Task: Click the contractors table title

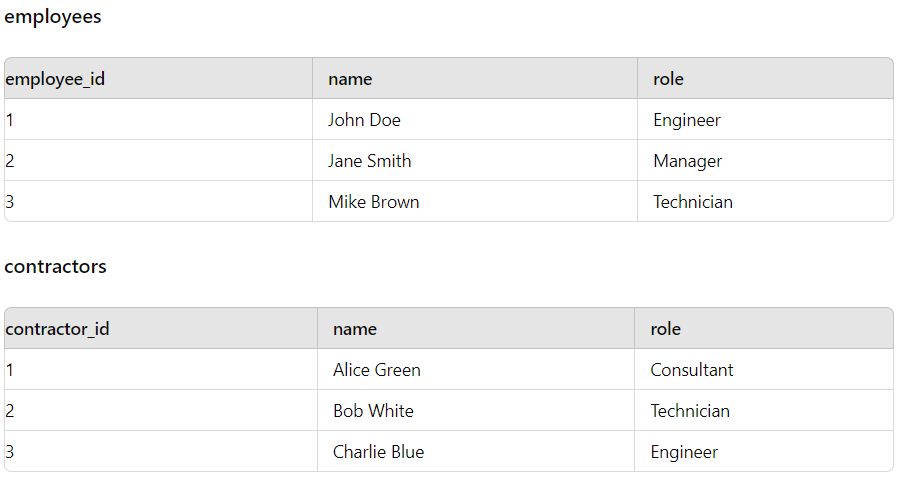Action: (56, 266)
